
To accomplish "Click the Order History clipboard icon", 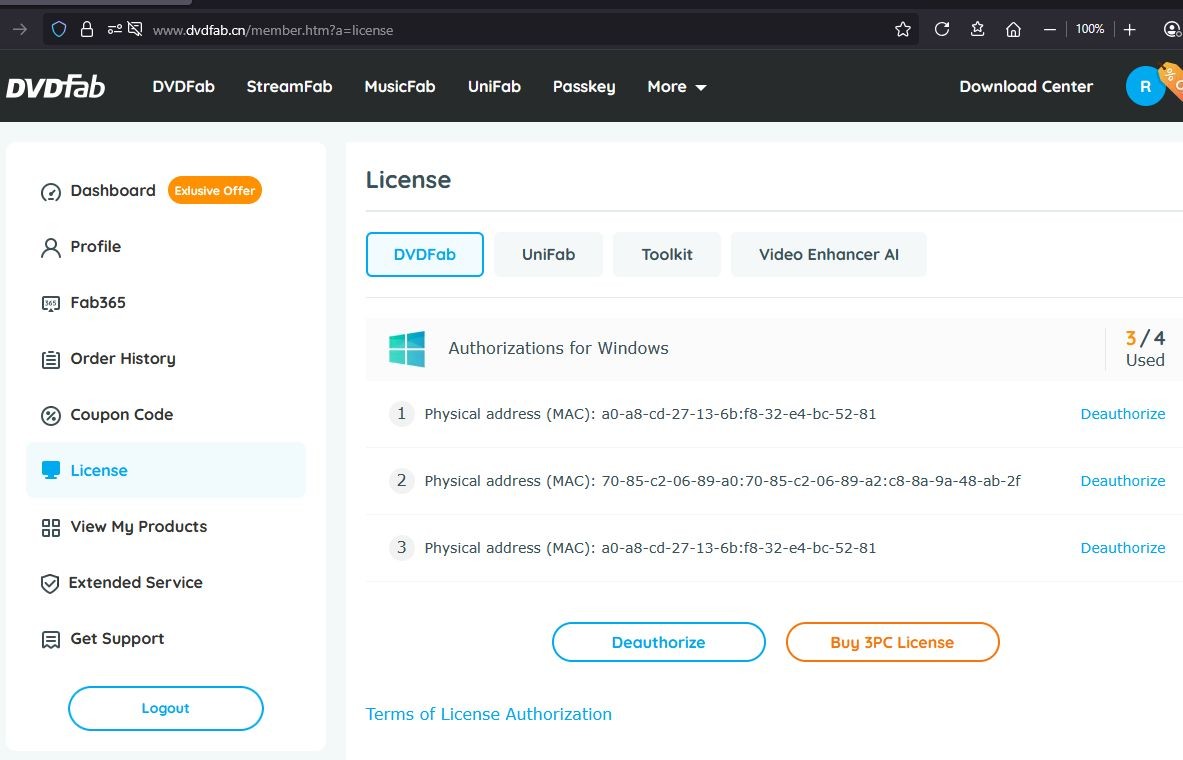I will (51, 359).
